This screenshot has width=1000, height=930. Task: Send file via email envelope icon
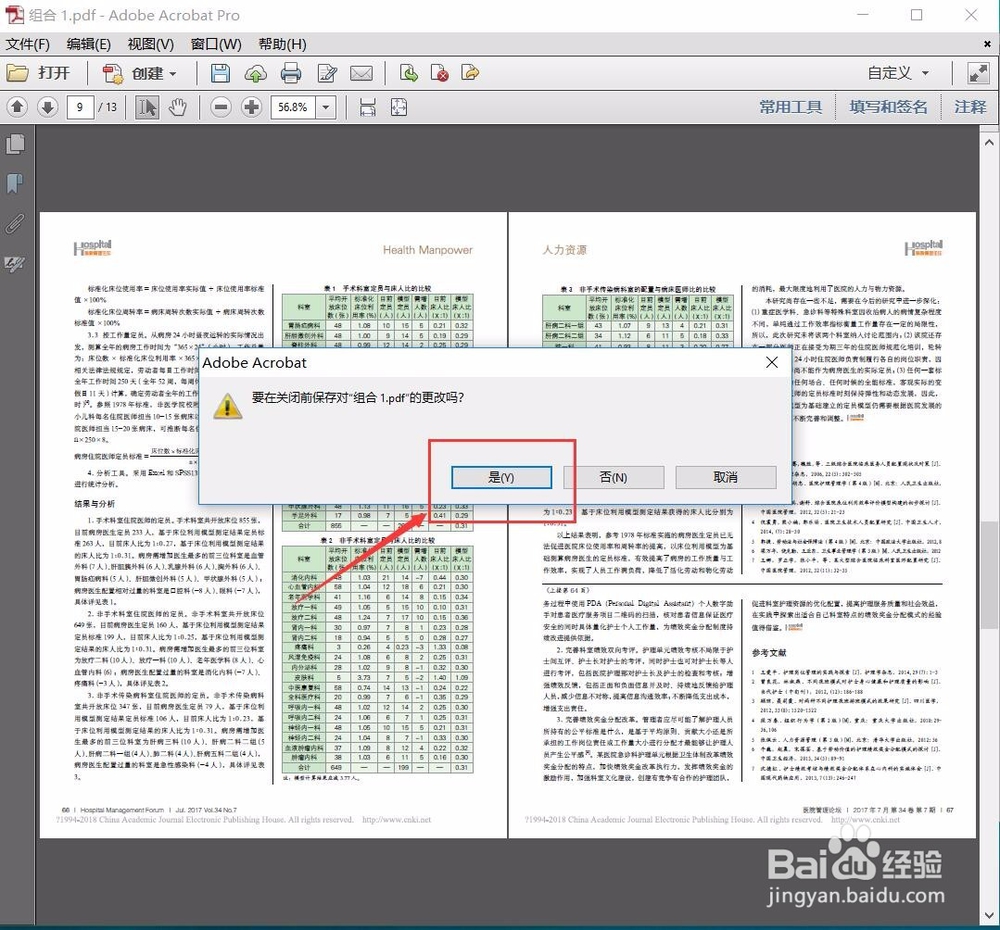362,74
